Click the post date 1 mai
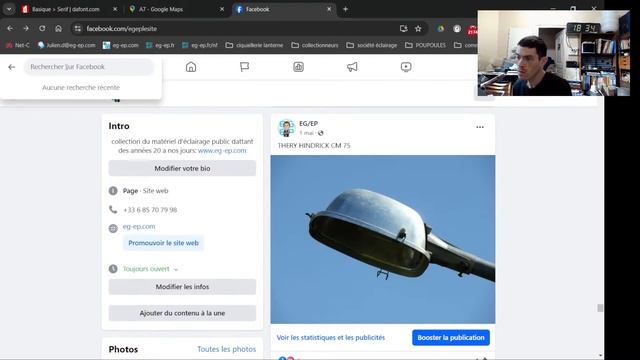 tap(307, 133)
